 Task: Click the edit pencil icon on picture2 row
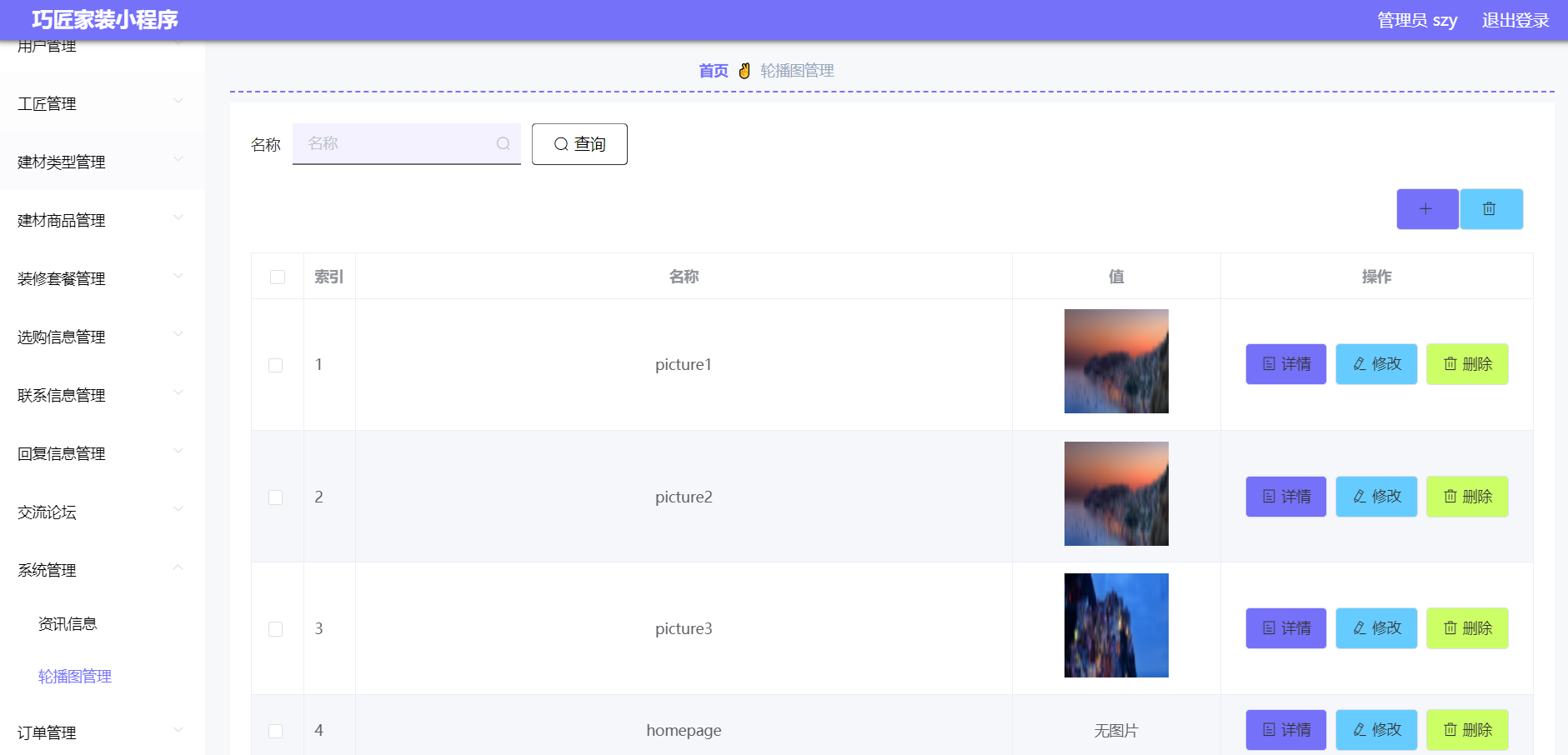point(1358,496)
